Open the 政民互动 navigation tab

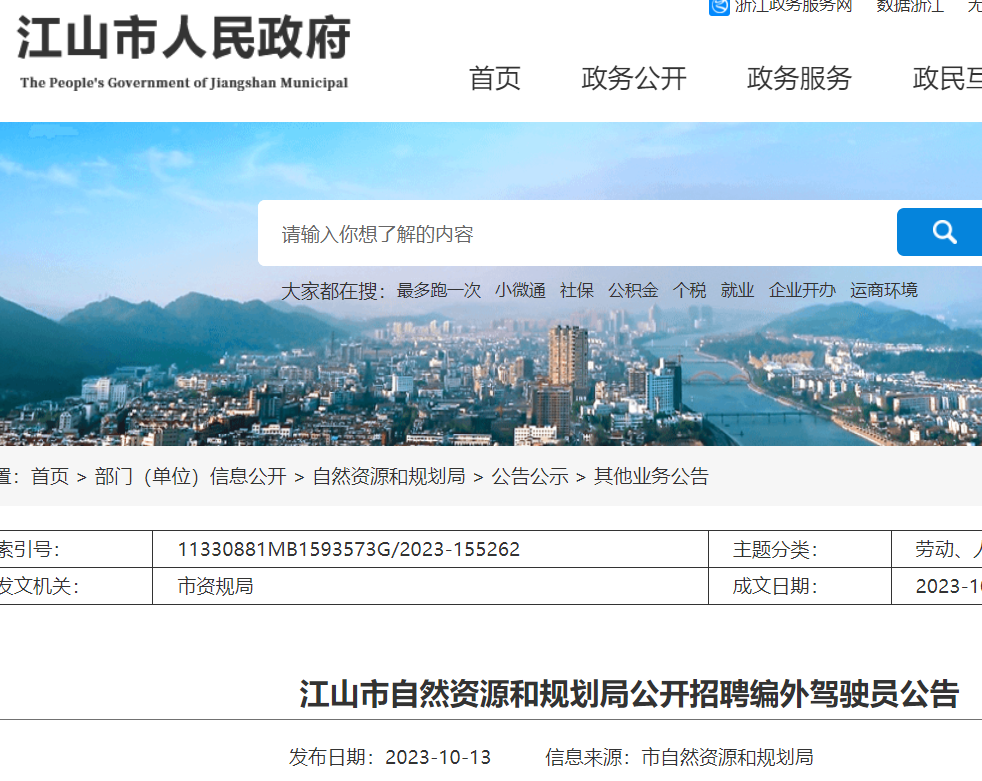(x=947, y=78)
